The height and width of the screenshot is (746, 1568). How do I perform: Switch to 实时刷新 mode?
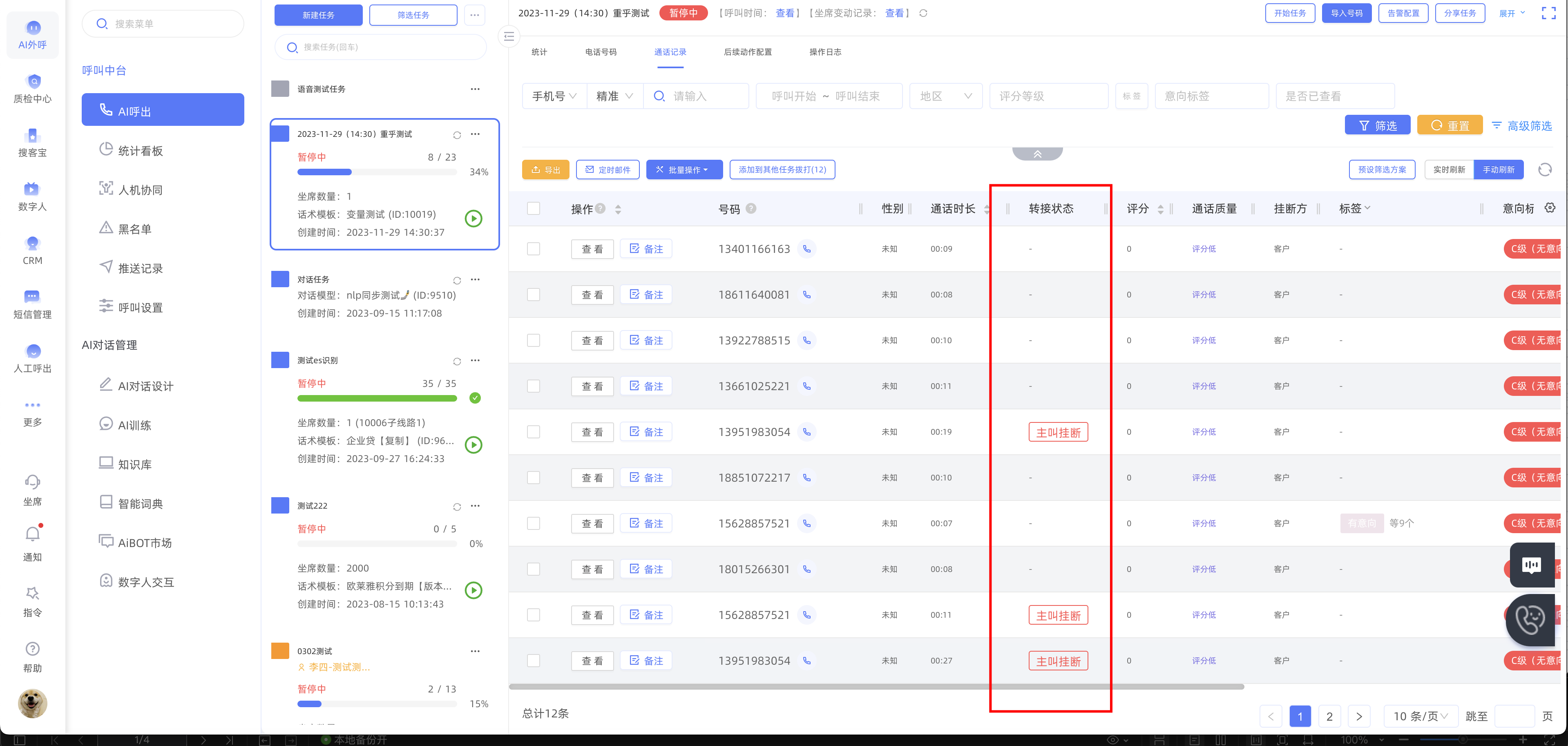click(x=1449, y=170)
